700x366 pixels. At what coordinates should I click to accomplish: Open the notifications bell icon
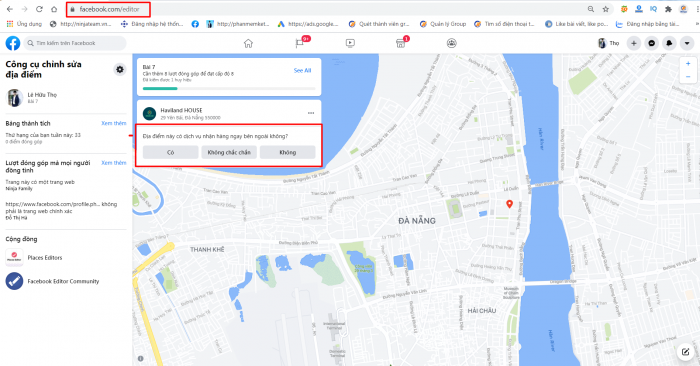coord(669,43)
